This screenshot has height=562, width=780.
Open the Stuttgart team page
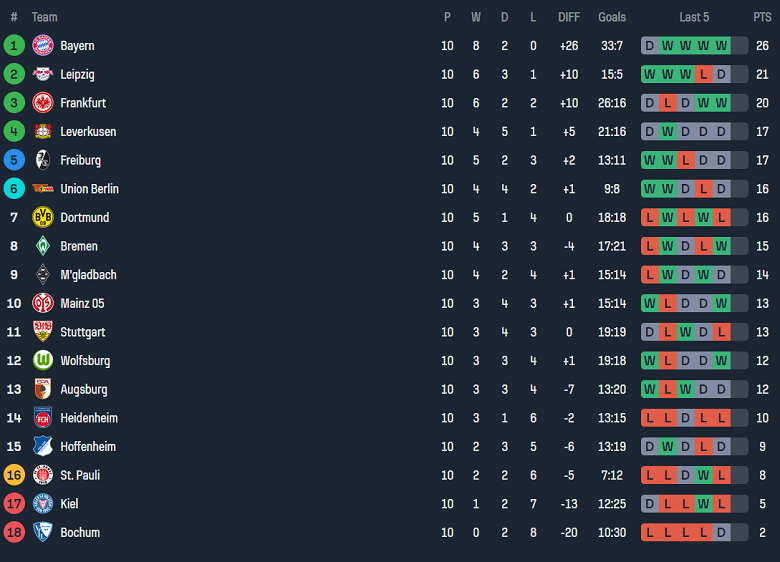pos(82,332)
